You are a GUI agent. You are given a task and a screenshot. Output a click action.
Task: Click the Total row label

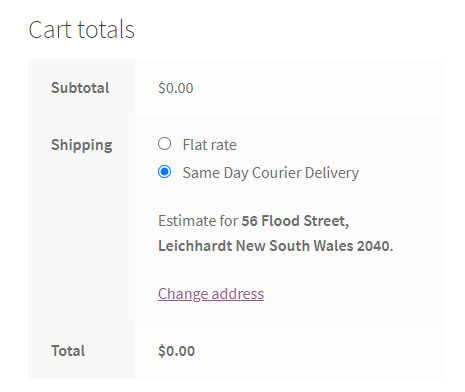pyautogui.click(x=68, y=351)
